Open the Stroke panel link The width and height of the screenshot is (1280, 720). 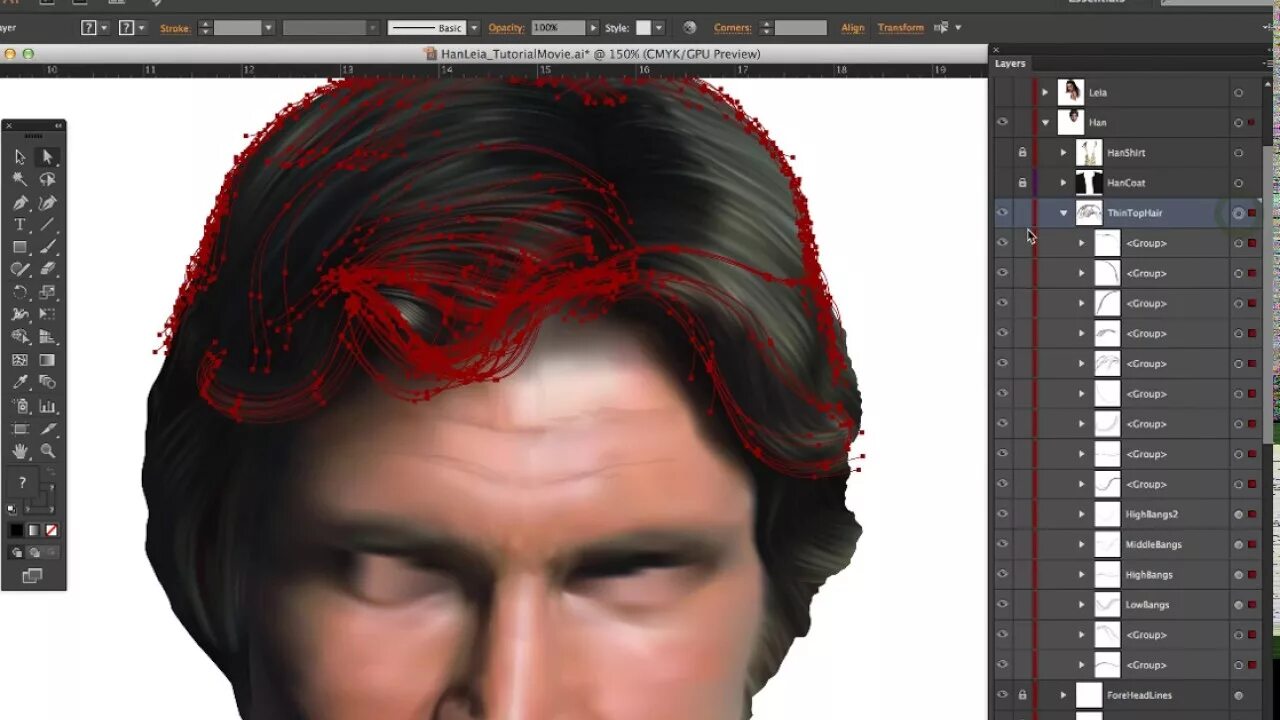point(175,28)
